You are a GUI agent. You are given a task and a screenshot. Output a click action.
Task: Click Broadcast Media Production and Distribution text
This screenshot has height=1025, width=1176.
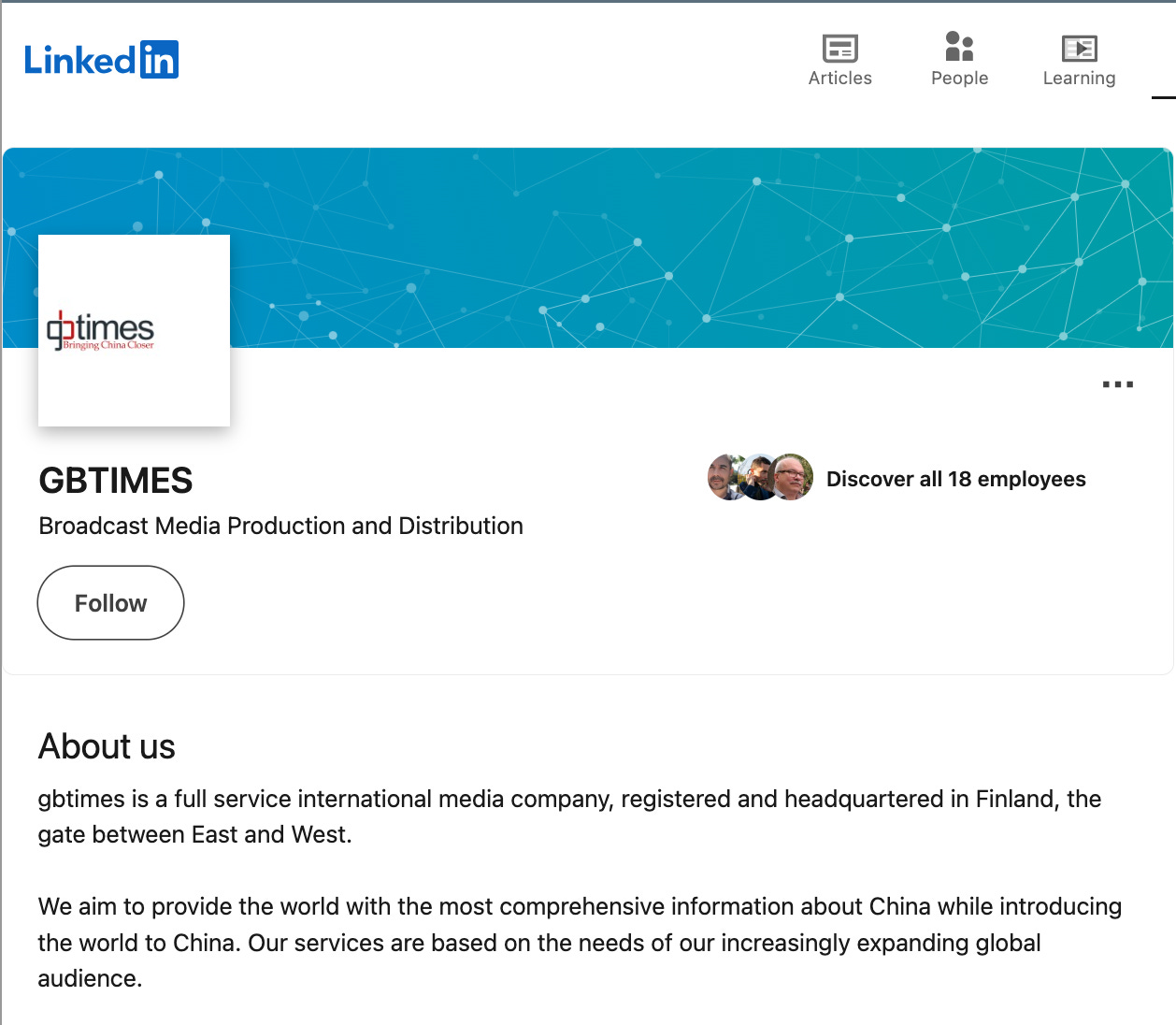280,526
